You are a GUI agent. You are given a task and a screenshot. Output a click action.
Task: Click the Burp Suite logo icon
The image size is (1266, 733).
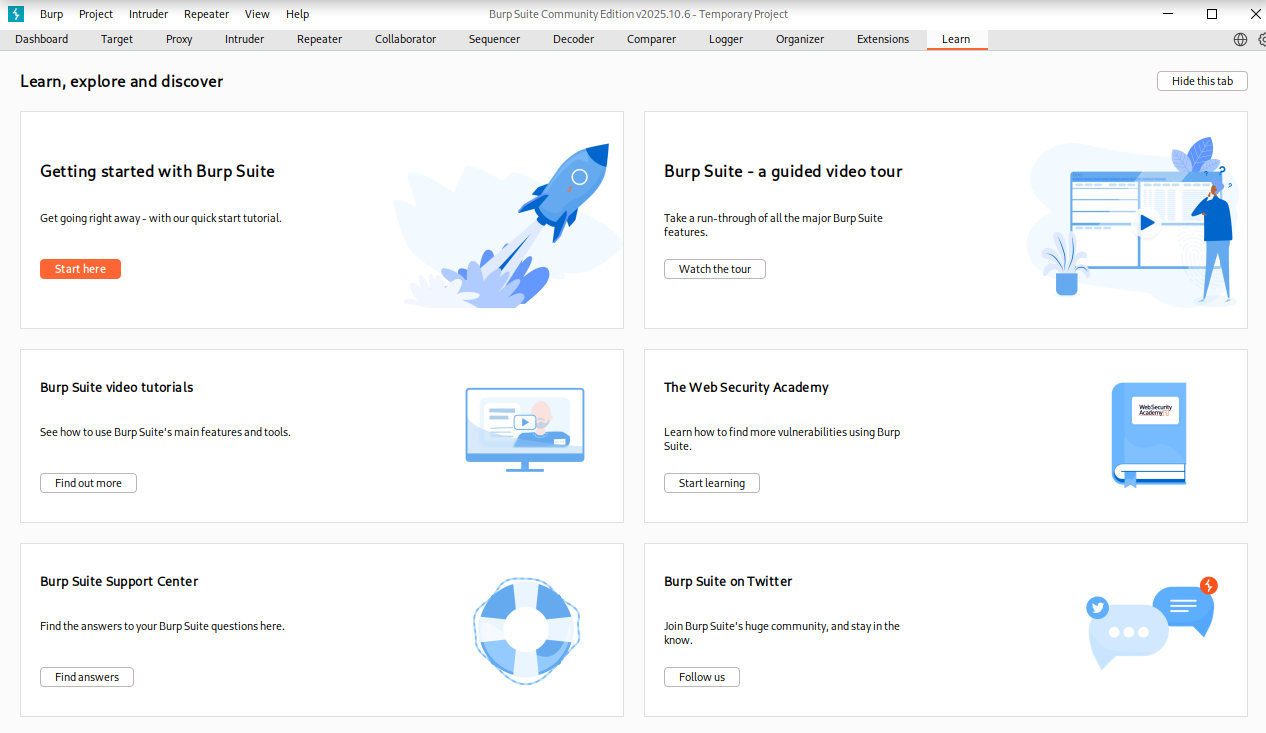(x=15, y=14)
